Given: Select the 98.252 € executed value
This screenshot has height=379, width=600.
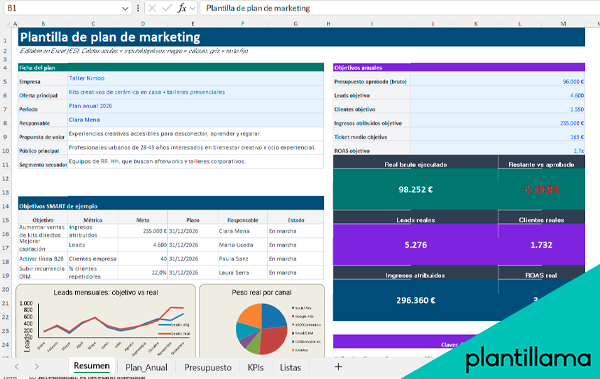Looking at the screenshot, I should pyautogui.click(x=416, y=190).
